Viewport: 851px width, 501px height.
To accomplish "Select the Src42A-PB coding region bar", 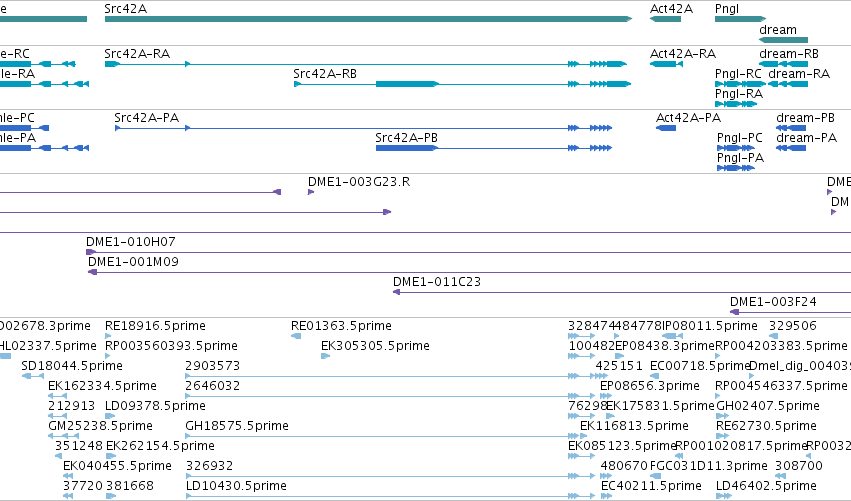I will (407, 148).
